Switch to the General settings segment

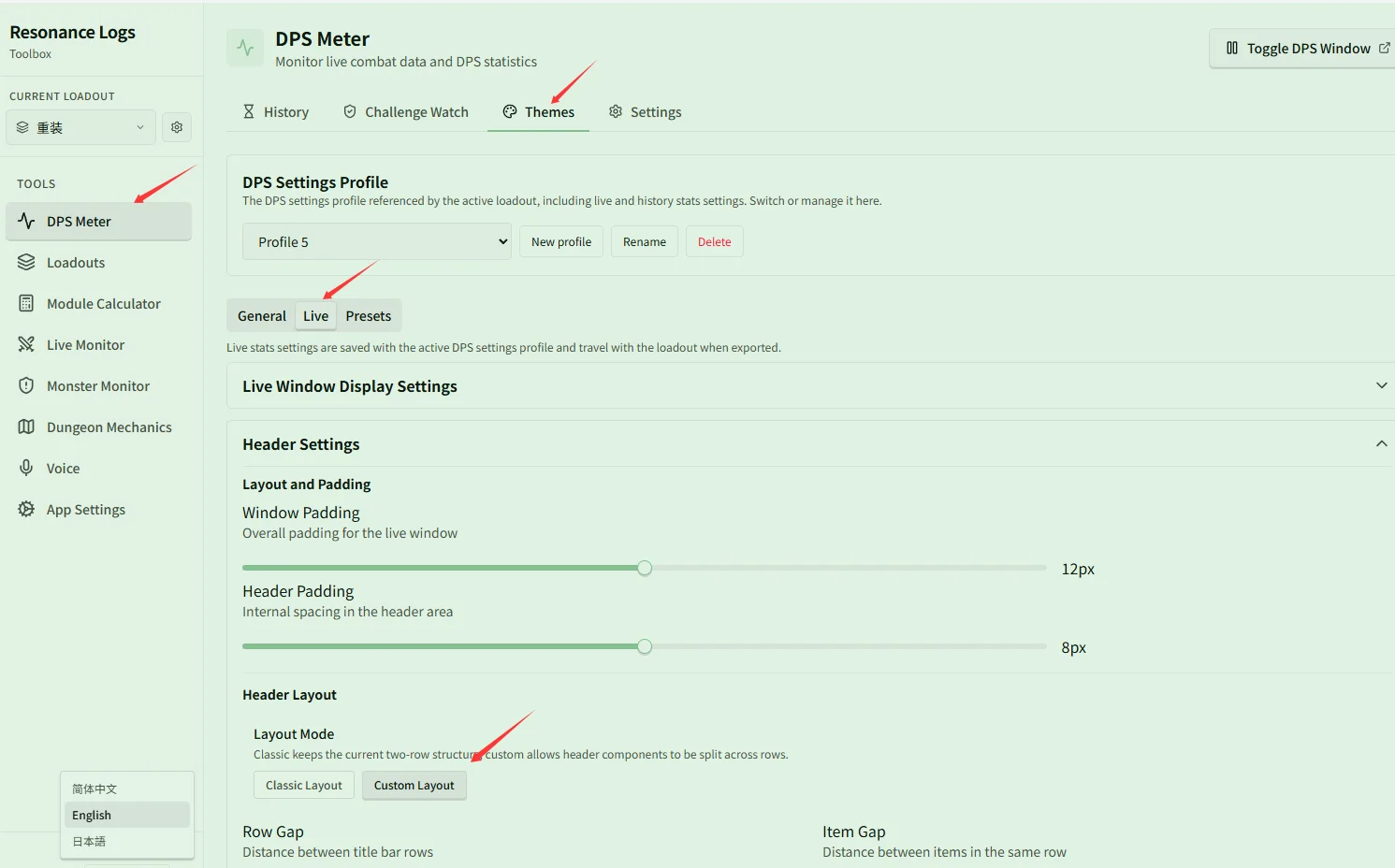click(x=262, y=316)
